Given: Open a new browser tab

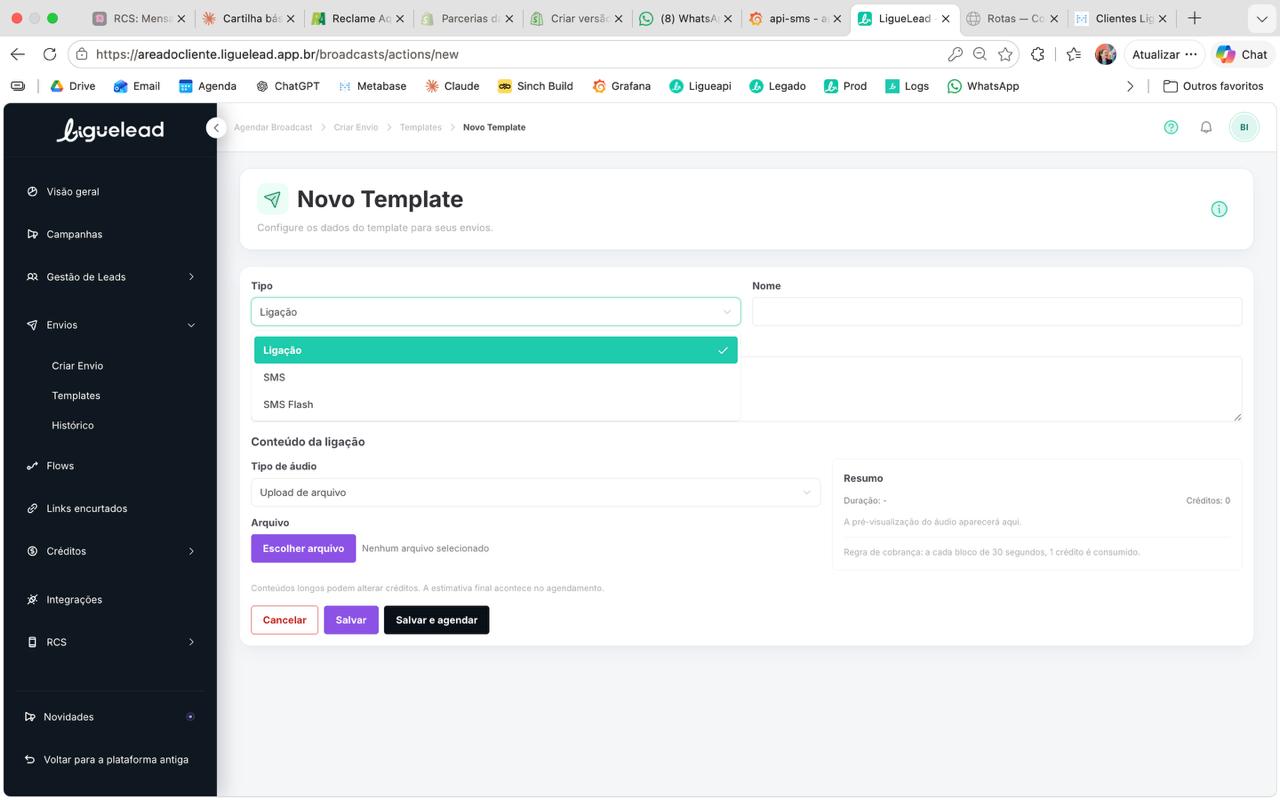Looking at the screenshot, I should pos(1194,18).
